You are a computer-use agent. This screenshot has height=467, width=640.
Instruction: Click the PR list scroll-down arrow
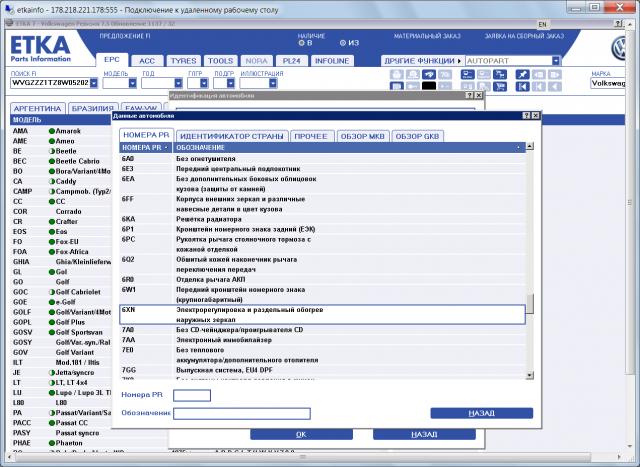tap(530, 375)
